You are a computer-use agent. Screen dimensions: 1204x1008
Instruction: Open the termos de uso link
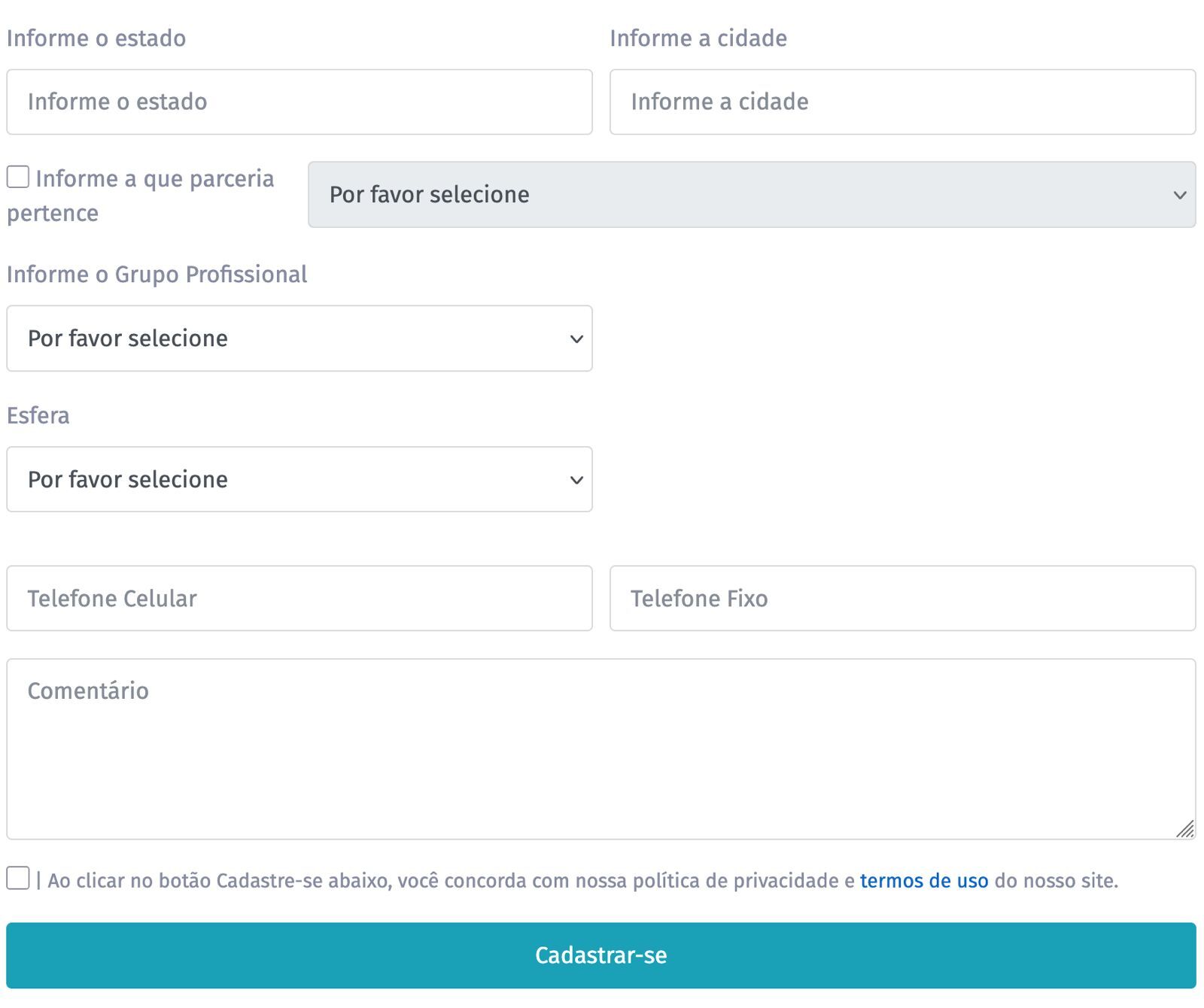click(923, 881)
